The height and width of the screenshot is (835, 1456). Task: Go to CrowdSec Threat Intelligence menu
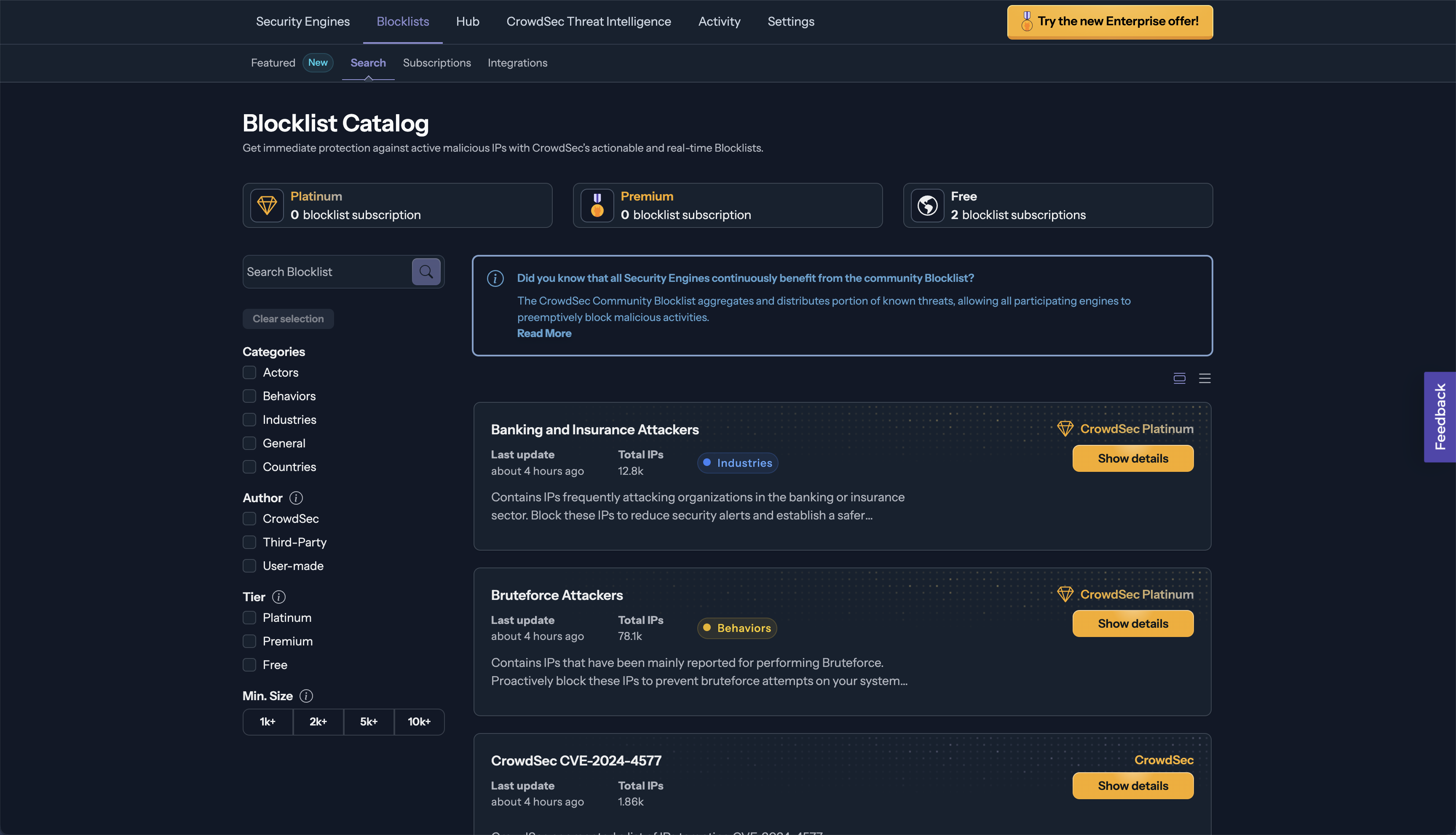click(589, 21)
